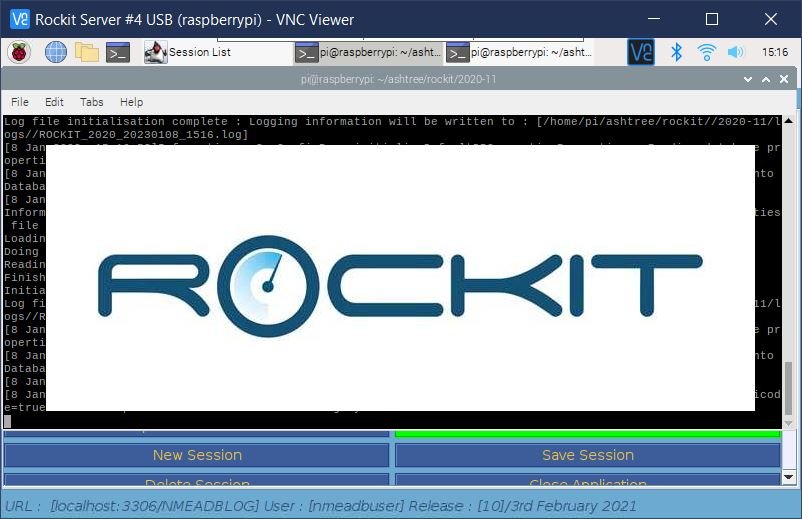Open the Raspberry Pi applications menu
The height and width of the screenshot is (519, 802).
pos(19,52)
